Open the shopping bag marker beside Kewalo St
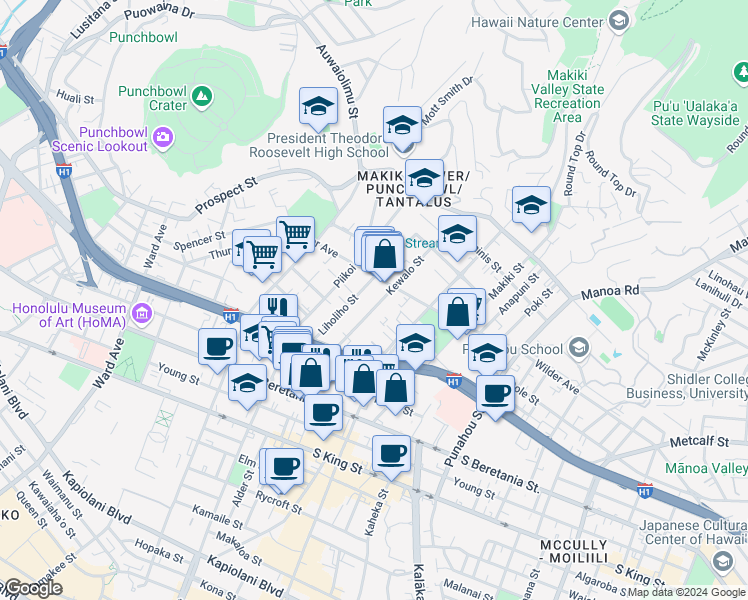The image size is (748, 600). pyautogui.click(x=384, y=254)
